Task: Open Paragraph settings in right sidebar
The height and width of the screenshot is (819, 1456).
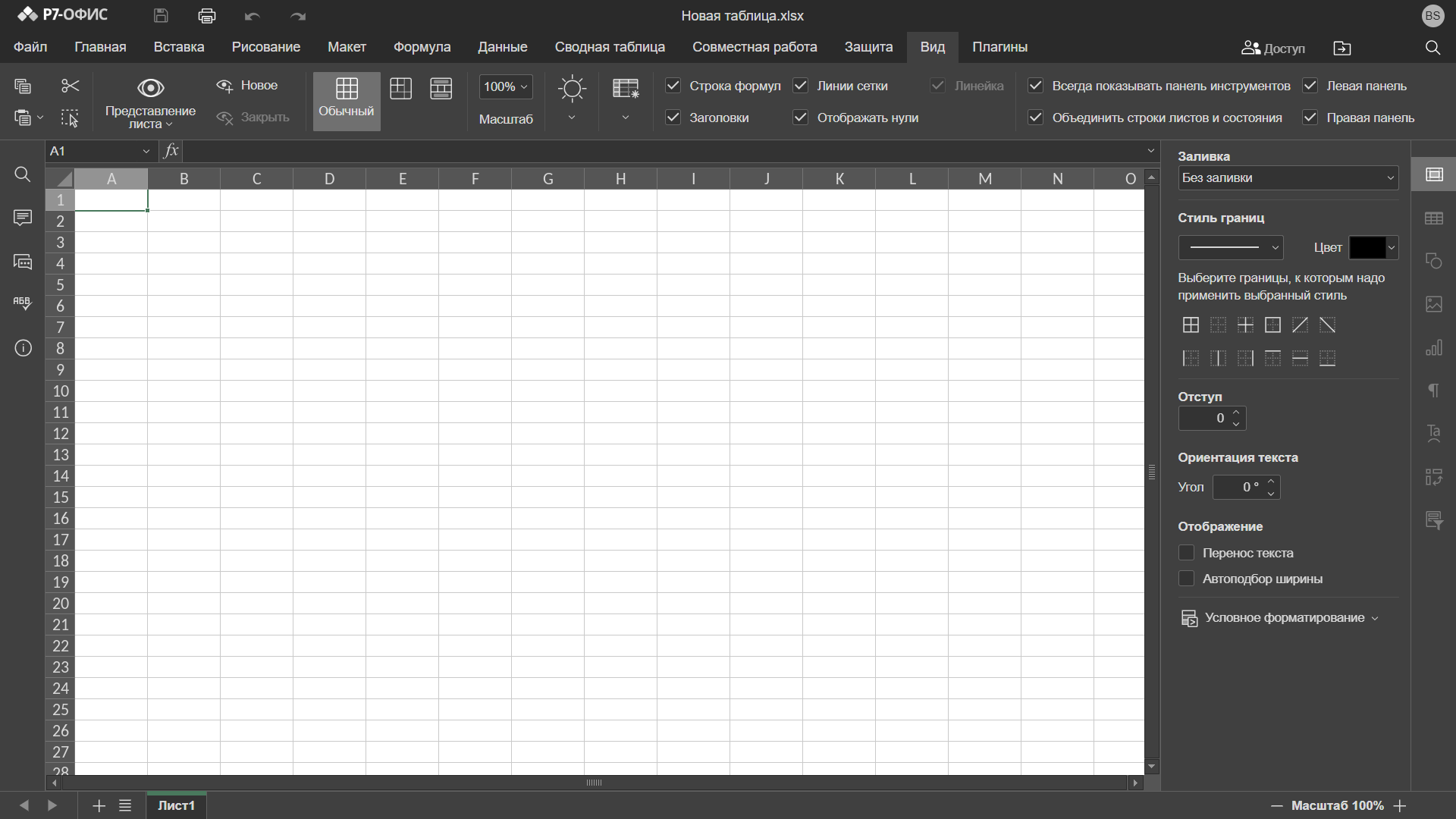Action: [1434, 391]
